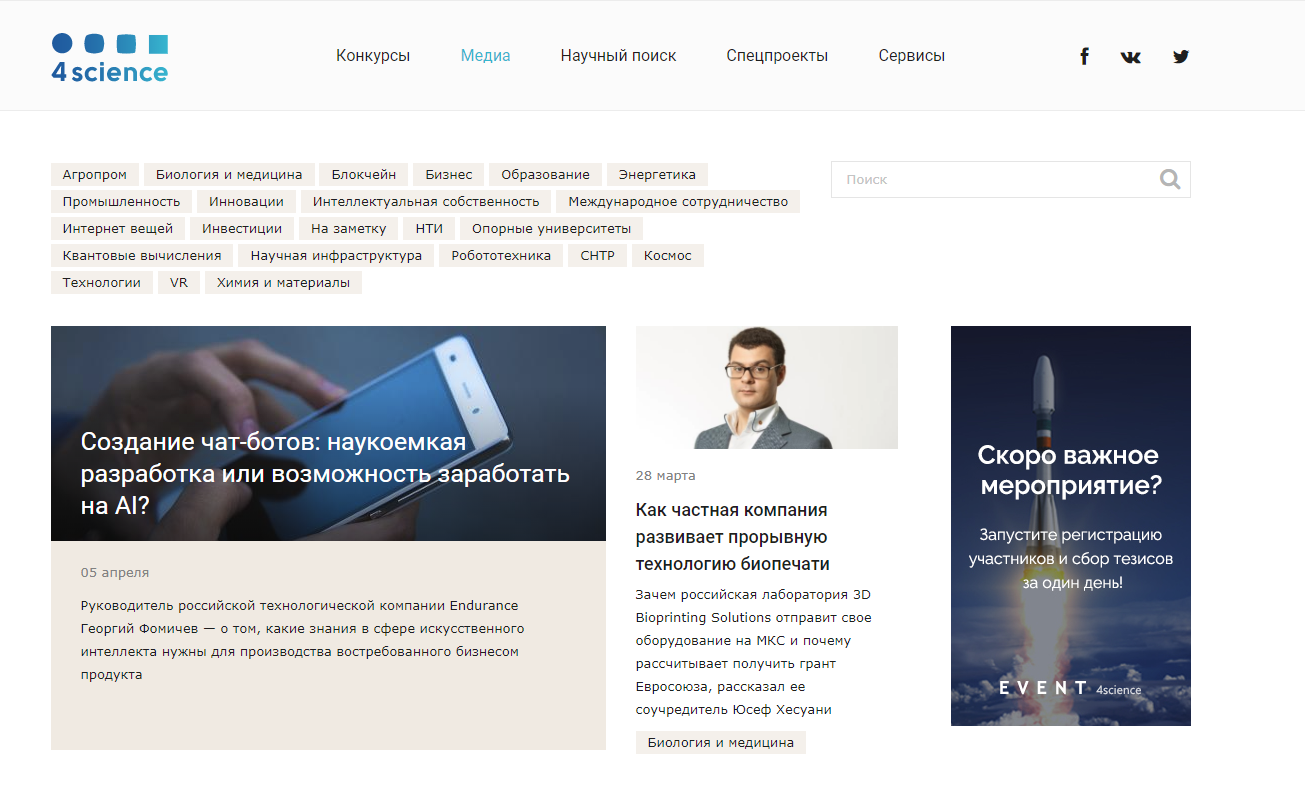
Task: Select the VR topic tag
Action: (179, 283)
